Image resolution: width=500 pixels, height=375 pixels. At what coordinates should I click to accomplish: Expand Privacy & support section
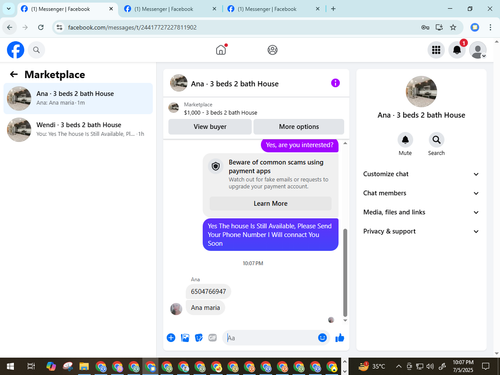tap(421, 231)
